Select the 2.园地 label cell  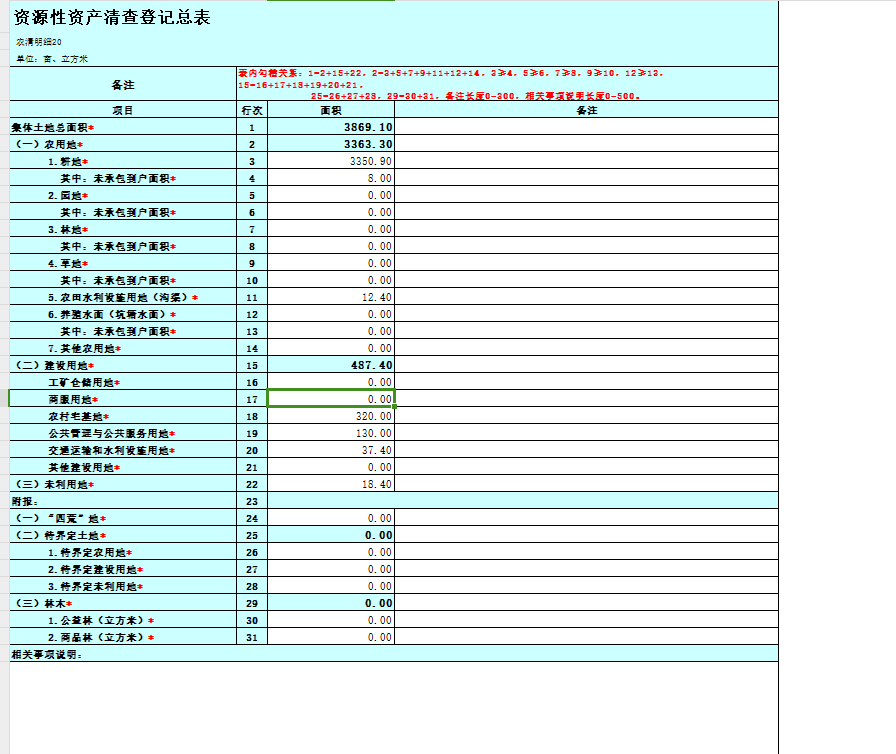click(x=123, y=195)
